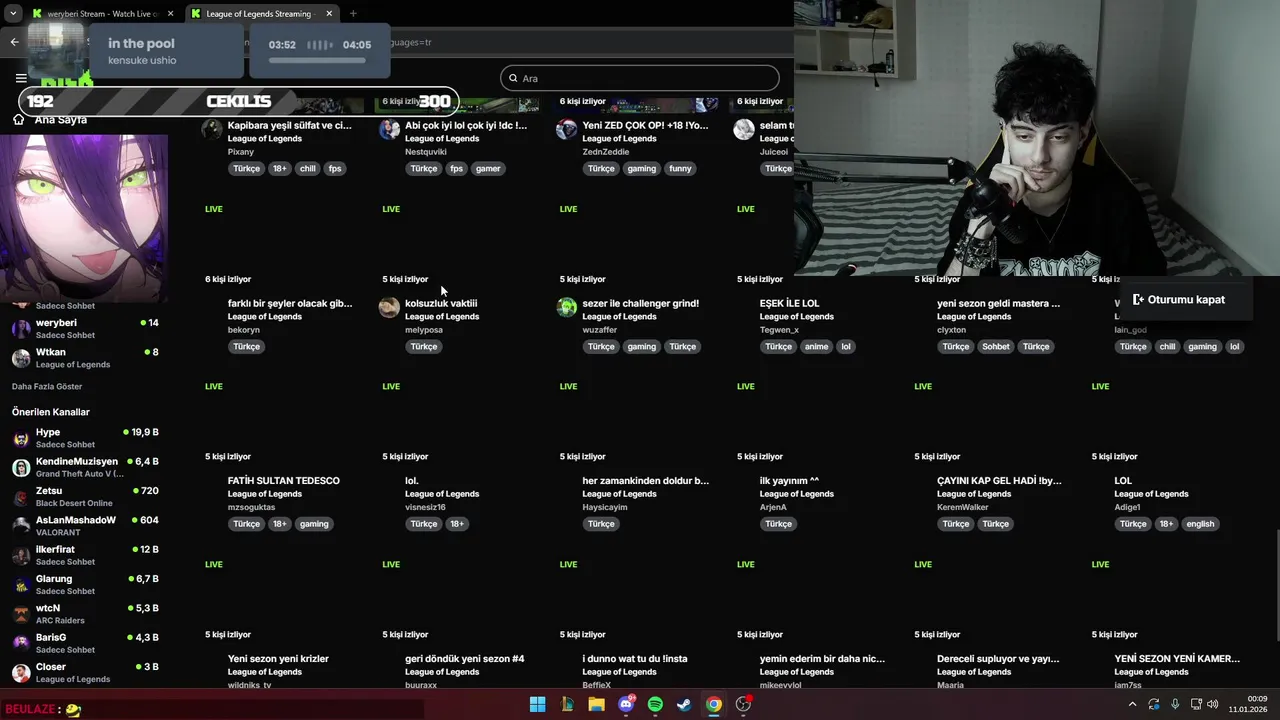Open the KendineMuzisyen channel avatar

pyautogui.click(x=21, y=467)
